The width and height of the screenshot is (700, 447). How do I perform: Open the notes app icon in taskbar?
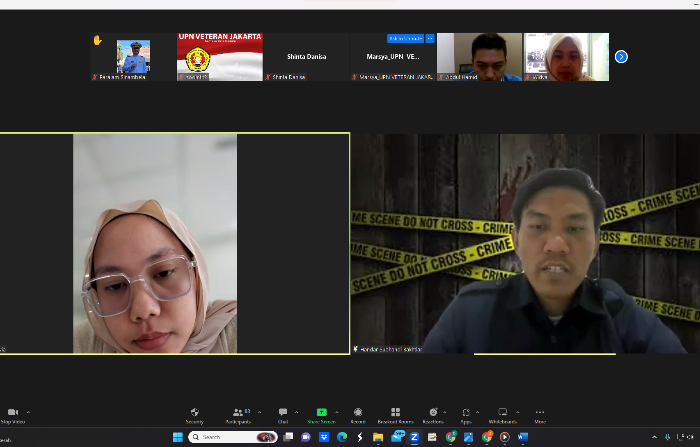coord(432,437)
